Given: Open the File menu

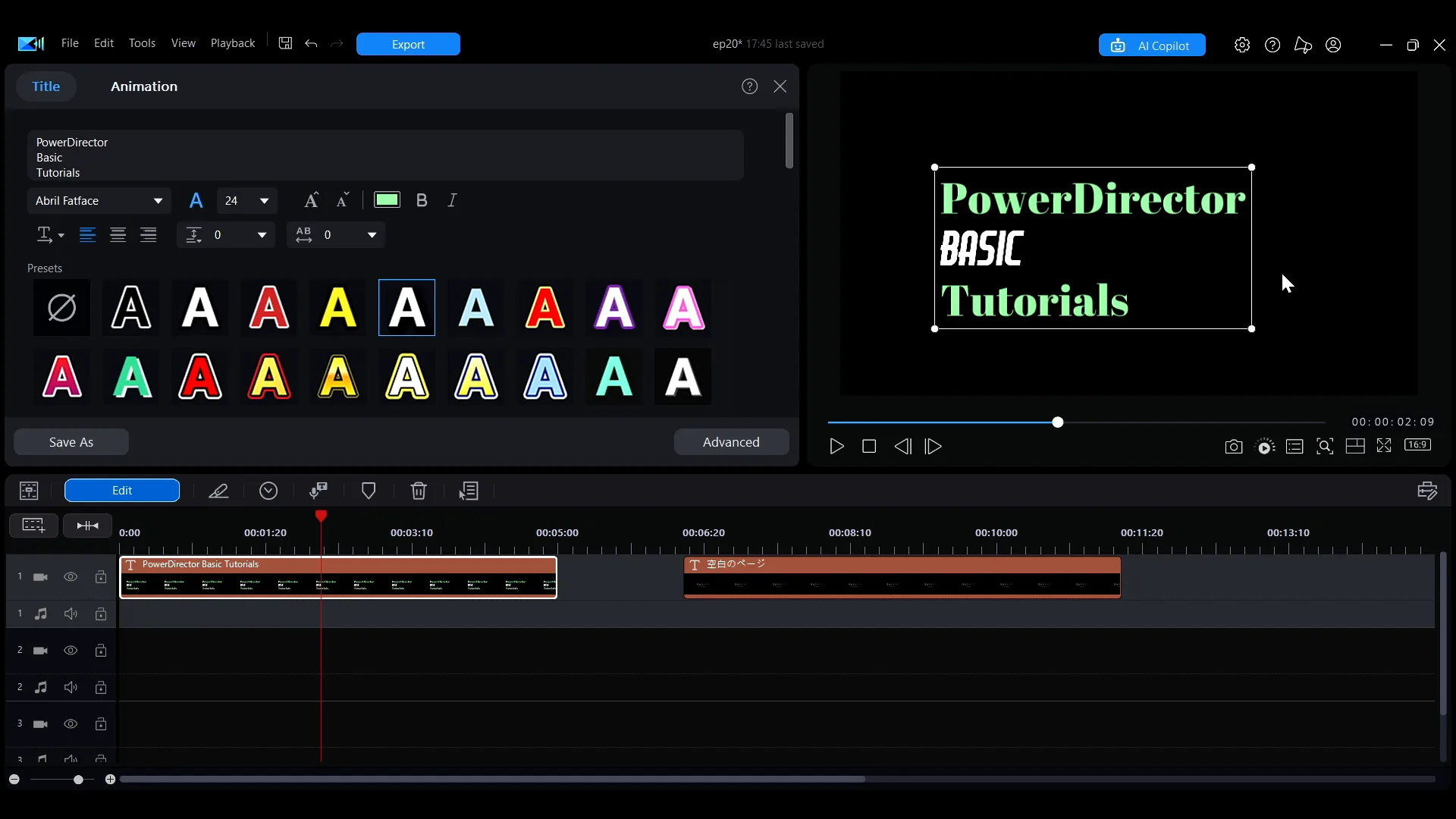Looking at the screenshot, I should click(x=70, y=43).
